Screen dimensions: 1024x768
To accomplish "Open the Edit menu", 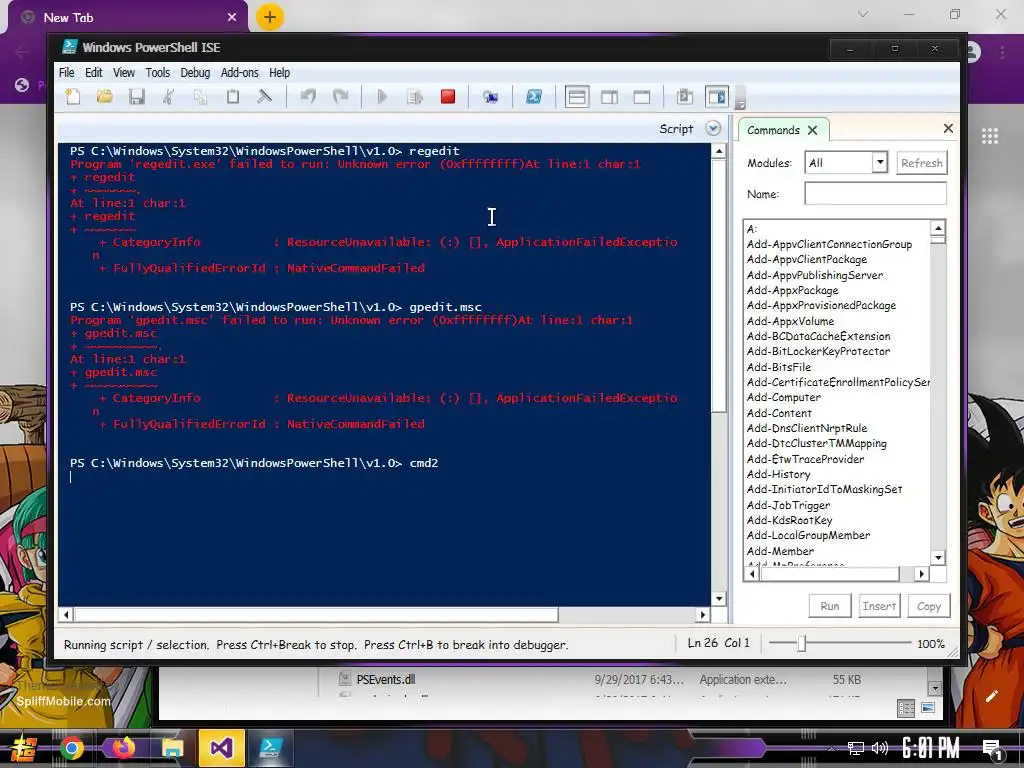I will point(93,72).
